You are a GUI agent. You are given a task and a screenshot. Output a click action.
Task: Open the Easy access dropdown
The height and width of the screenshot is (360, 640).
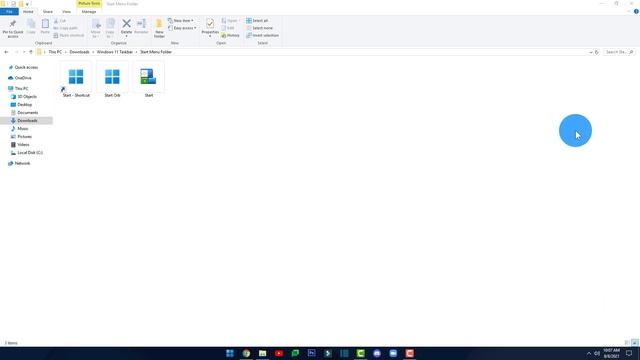182,28
